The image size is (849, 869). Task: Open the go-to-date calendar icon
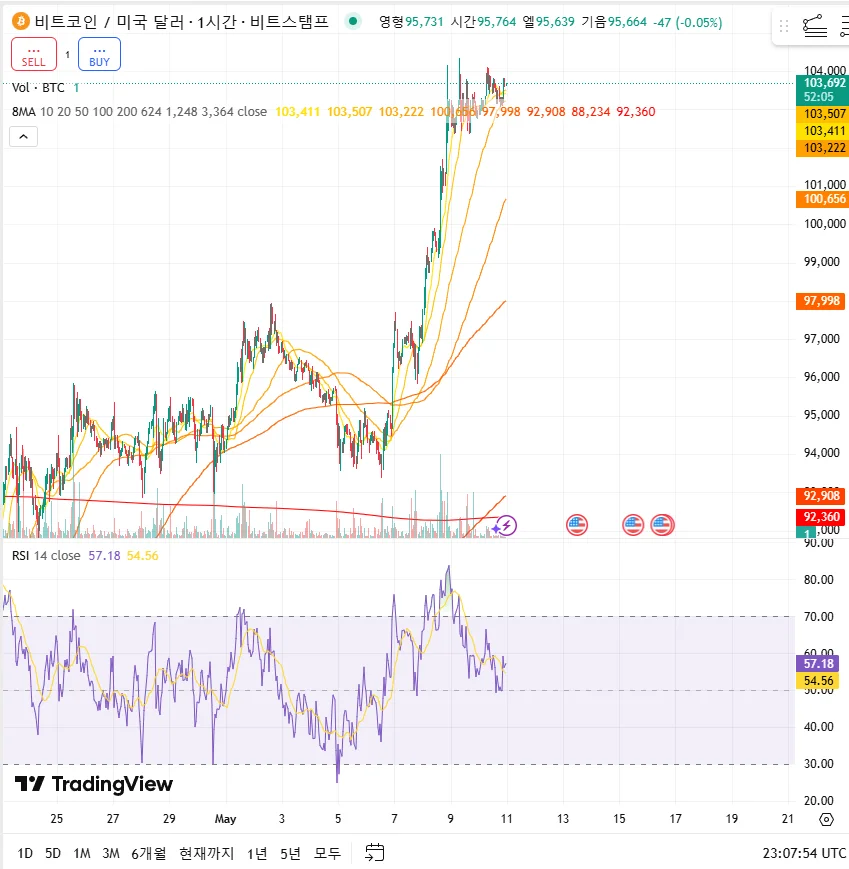(x=375, y=852)
